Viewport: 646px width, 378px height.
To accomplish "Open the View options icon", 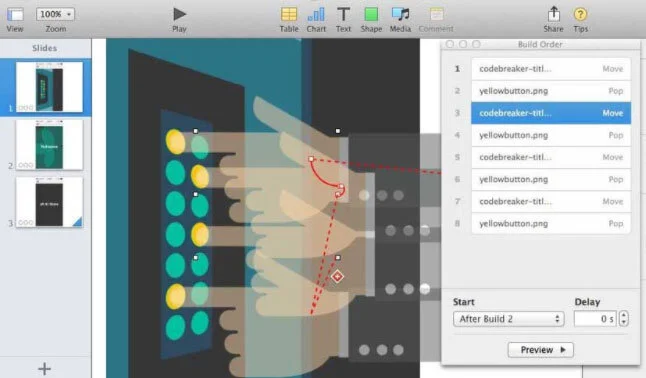I will pos(15,15).
